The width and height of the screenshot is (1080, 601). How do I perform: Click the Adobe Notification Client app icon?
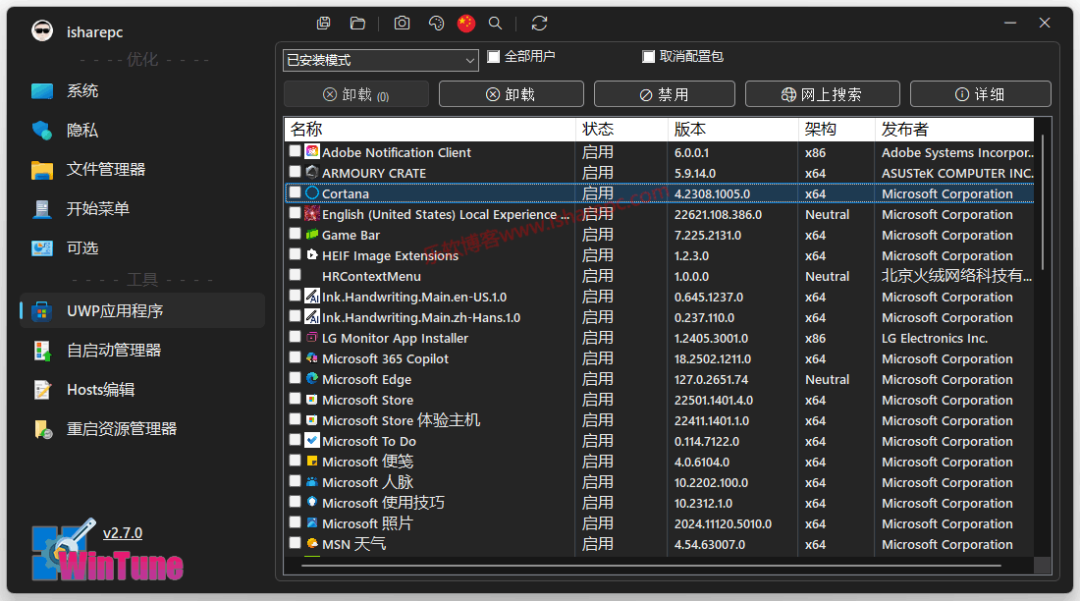click(x=312, y=151)
